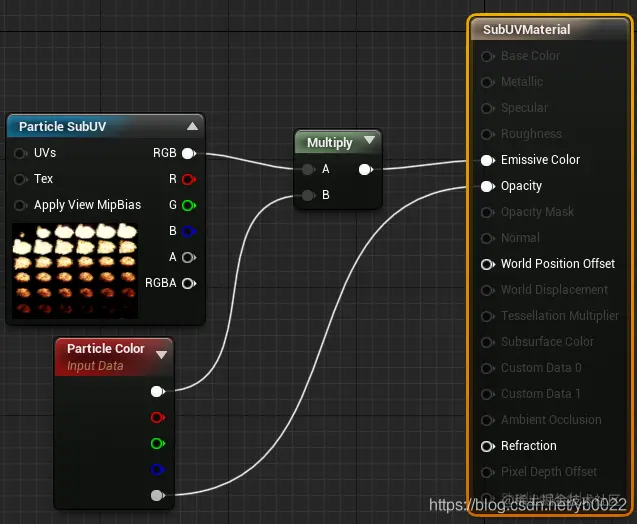Click the World Position Offset input pin

click(488, 264)
